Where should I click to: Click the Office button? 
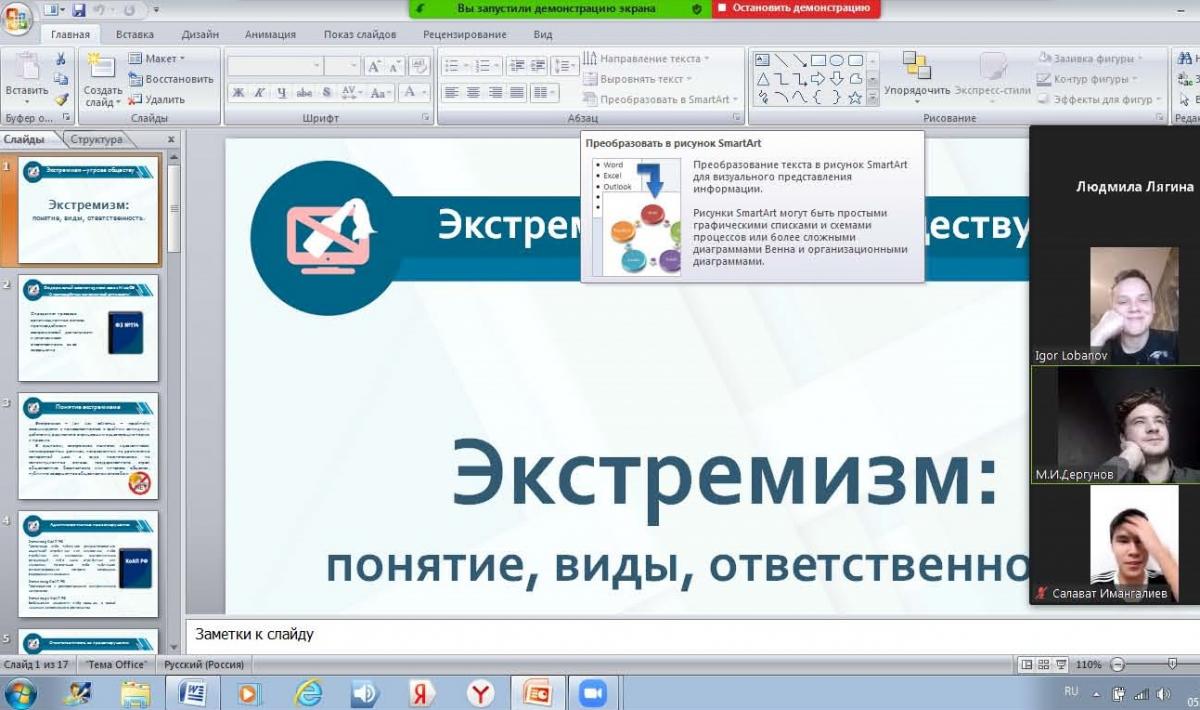tap(17, 17)
